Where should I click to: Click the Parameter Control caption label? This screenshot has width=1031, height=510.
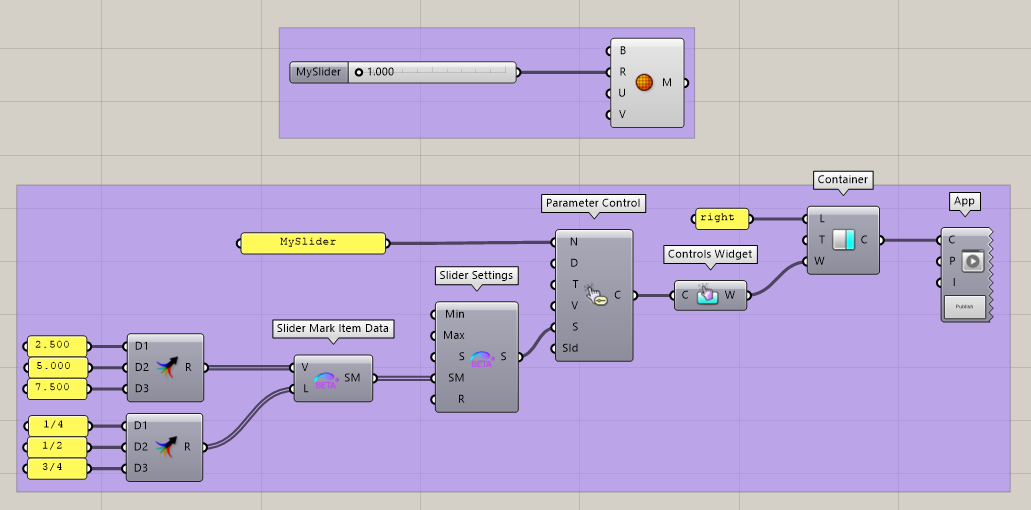point(593,203)
